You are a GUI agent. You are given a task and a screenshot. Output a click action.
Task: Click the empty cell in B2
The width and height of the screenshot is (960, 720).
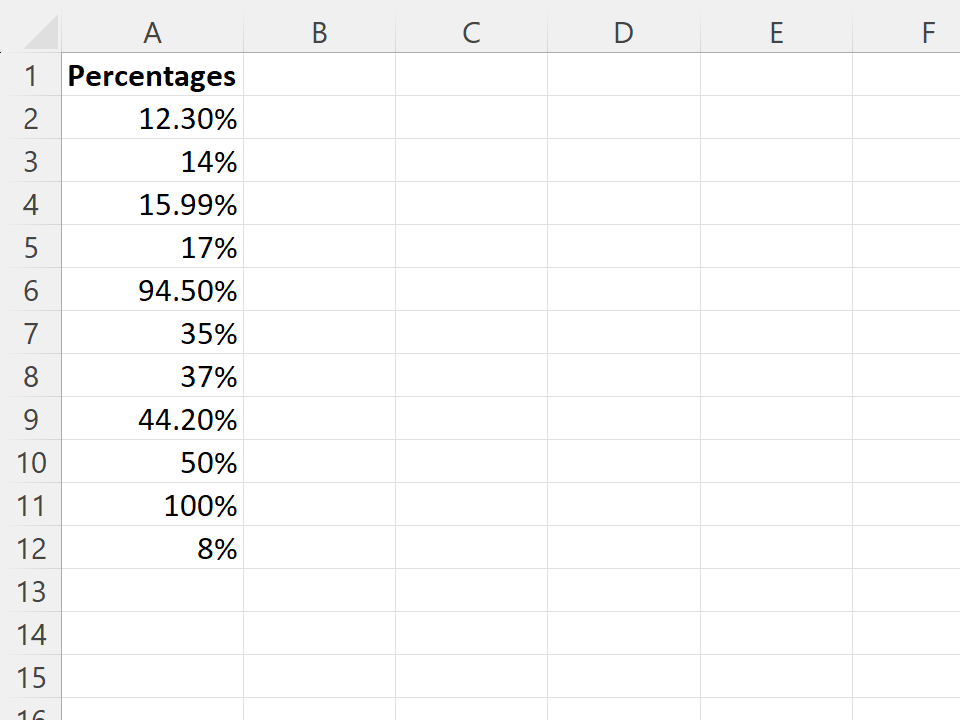[318, 118]
